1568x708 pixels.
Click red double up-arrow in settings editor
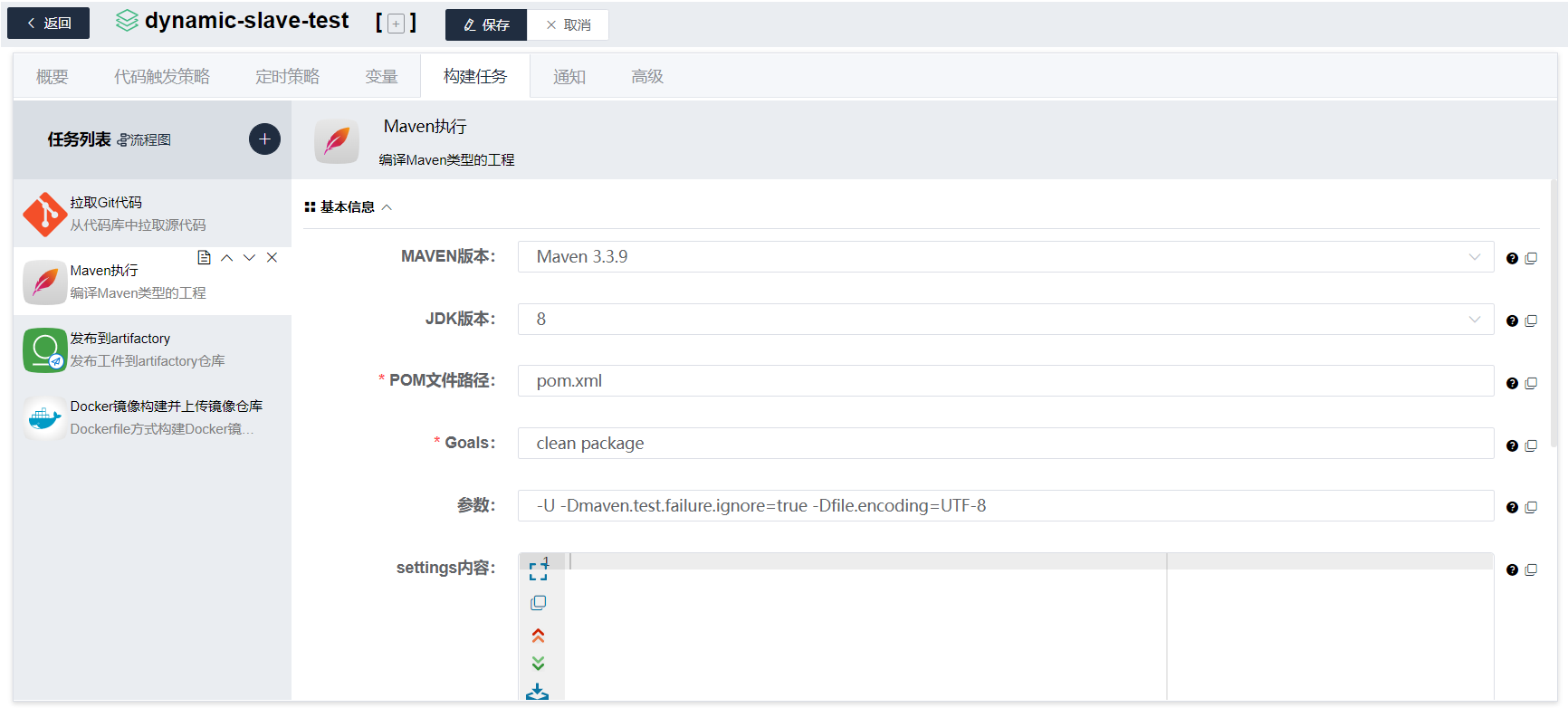click(538, 635)
